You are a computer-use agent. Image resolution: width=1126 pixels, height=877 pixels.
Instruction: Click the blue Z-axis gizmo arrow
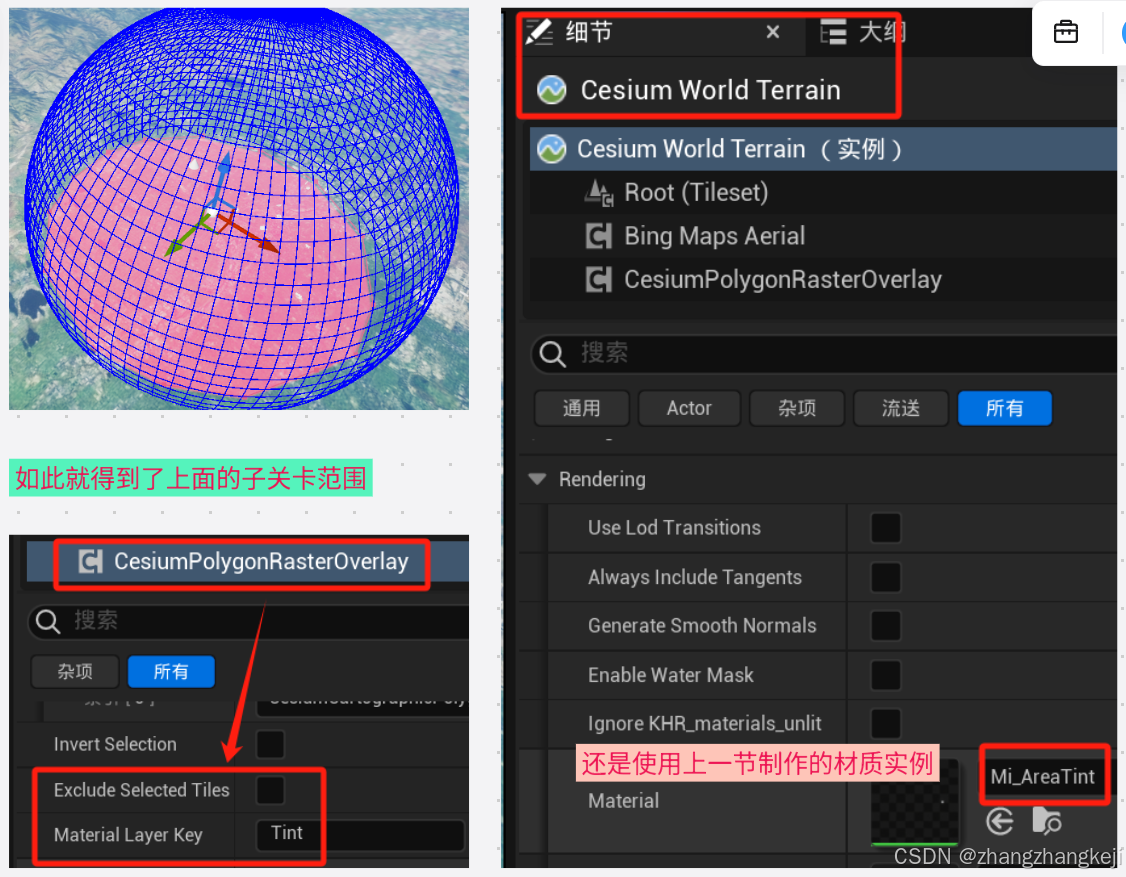(225, 162)
